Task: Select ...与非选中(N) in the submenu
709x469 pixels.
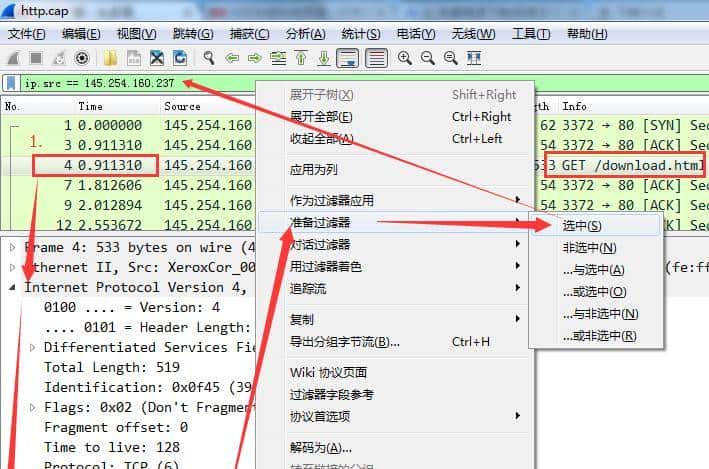Action: point(596,314)
